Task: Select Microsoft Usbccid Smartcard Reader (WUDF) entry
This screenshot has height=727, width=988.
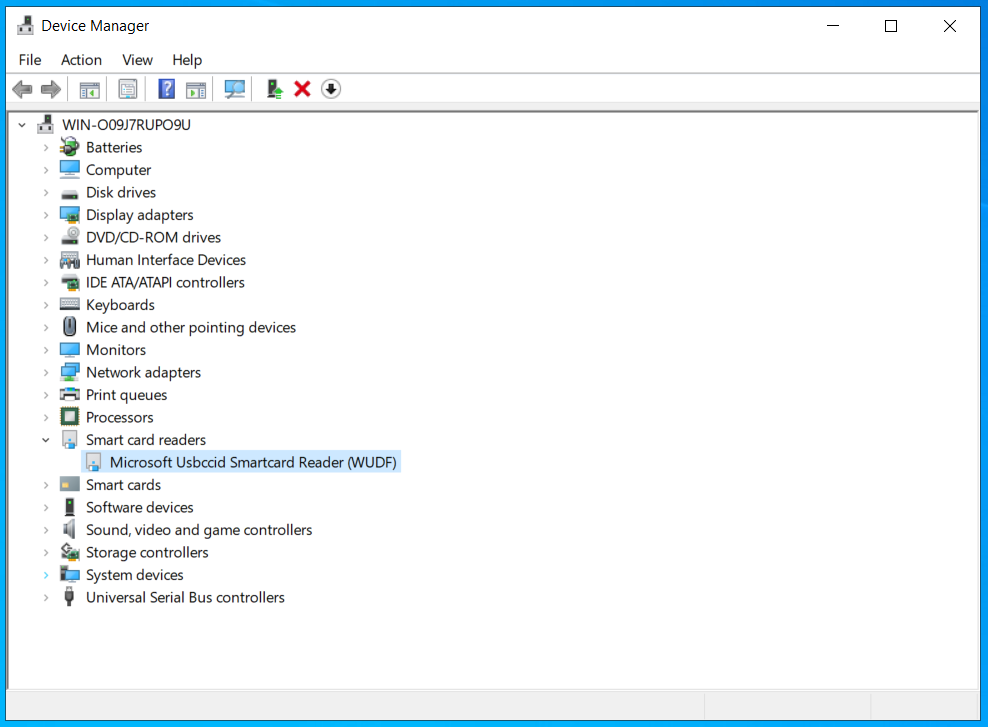Action: coord(241,462)
